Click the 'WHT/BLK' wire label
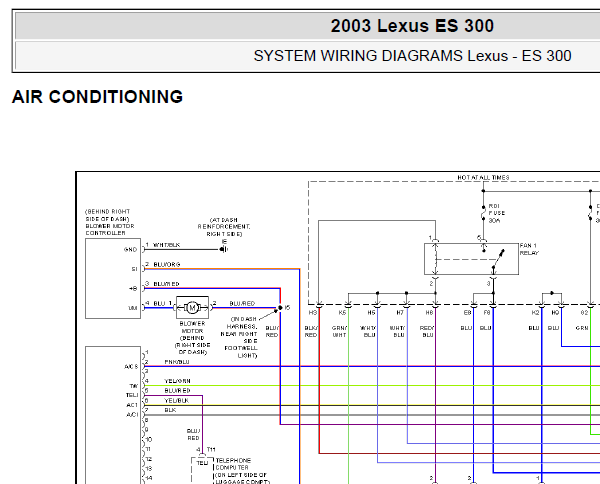This screenshot has height=484, width=600. (166, 245)
